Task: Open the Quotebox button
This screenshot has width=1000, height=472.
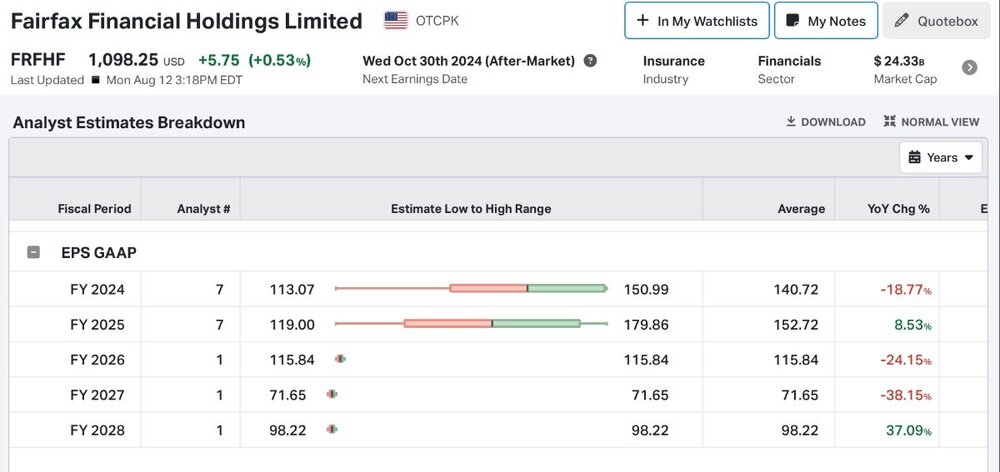Action: [x=936, y=20]
